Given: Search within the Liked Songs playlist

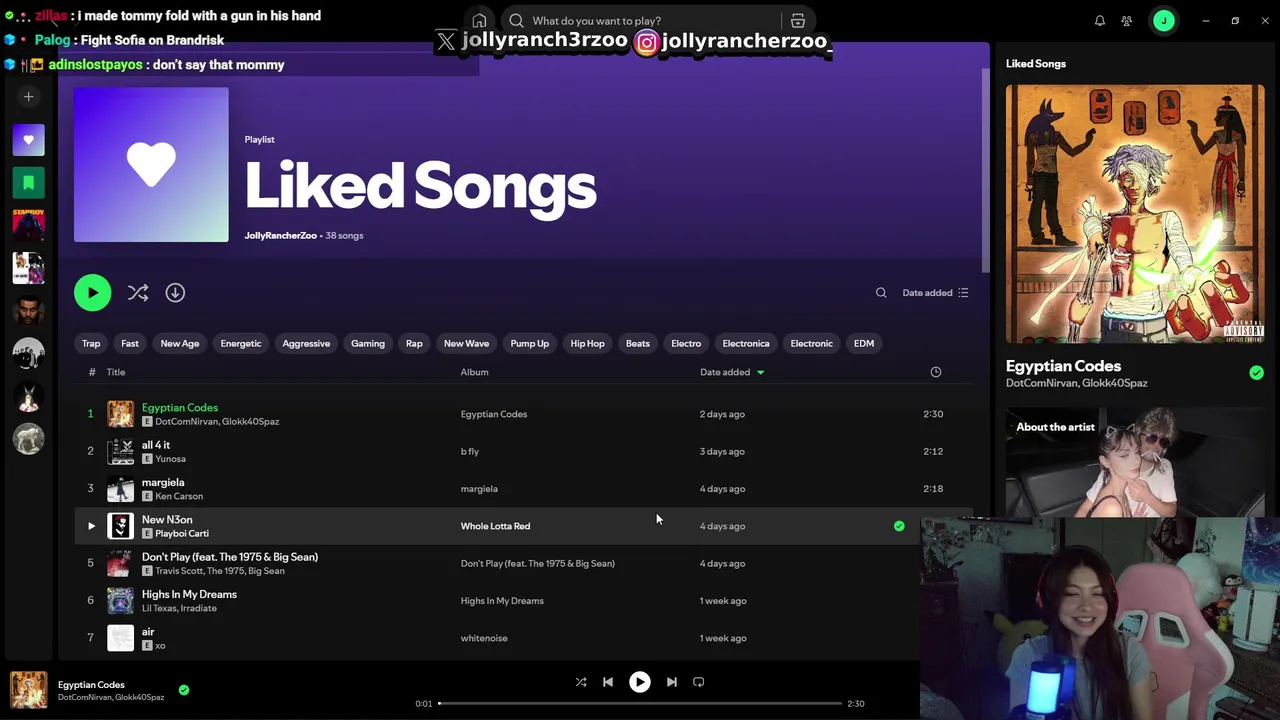Looking at the screenshot, I should 881,293.
